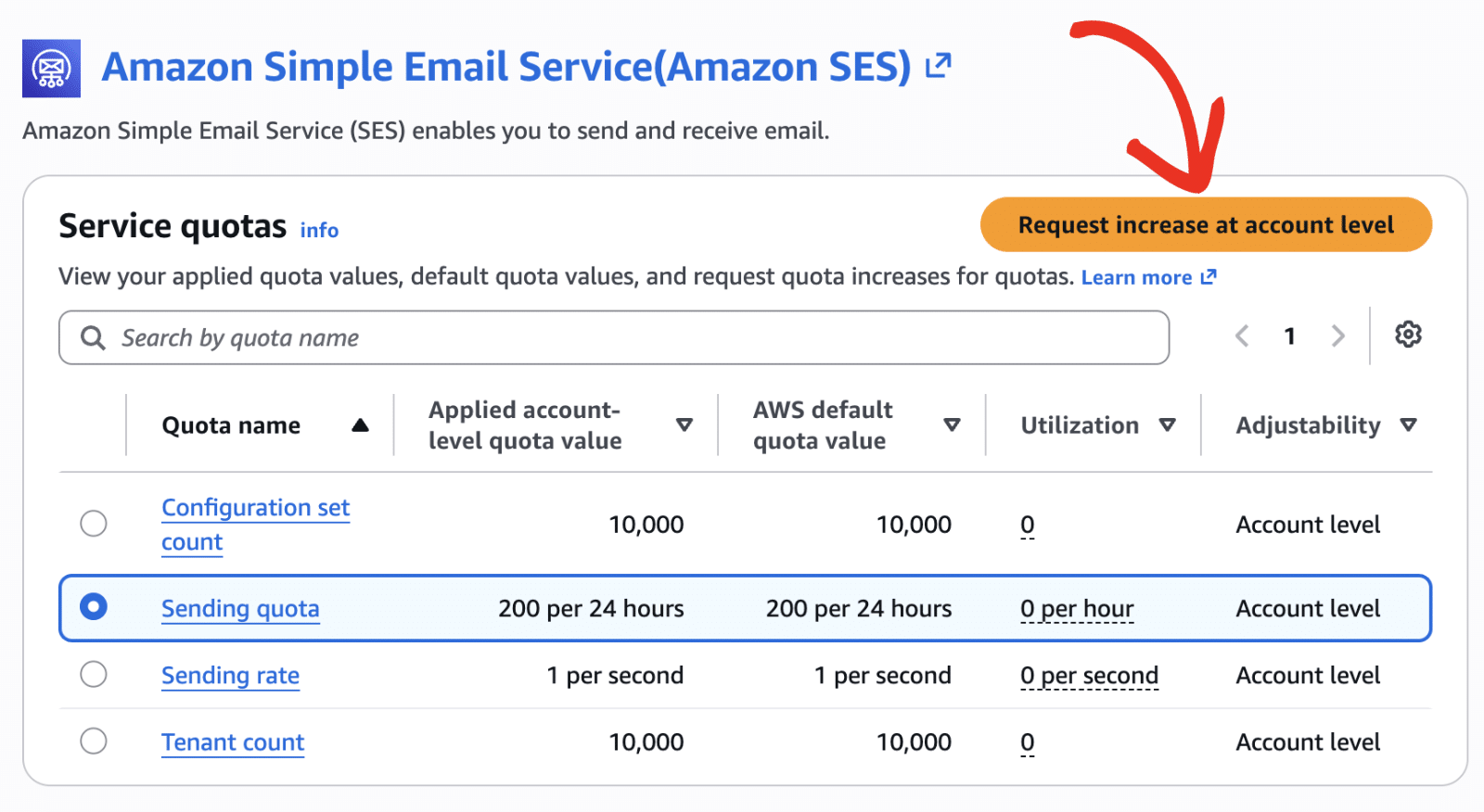Click utilization 0 in Configuration set count row
1484x812 pixels.
tap(1027, 525)
